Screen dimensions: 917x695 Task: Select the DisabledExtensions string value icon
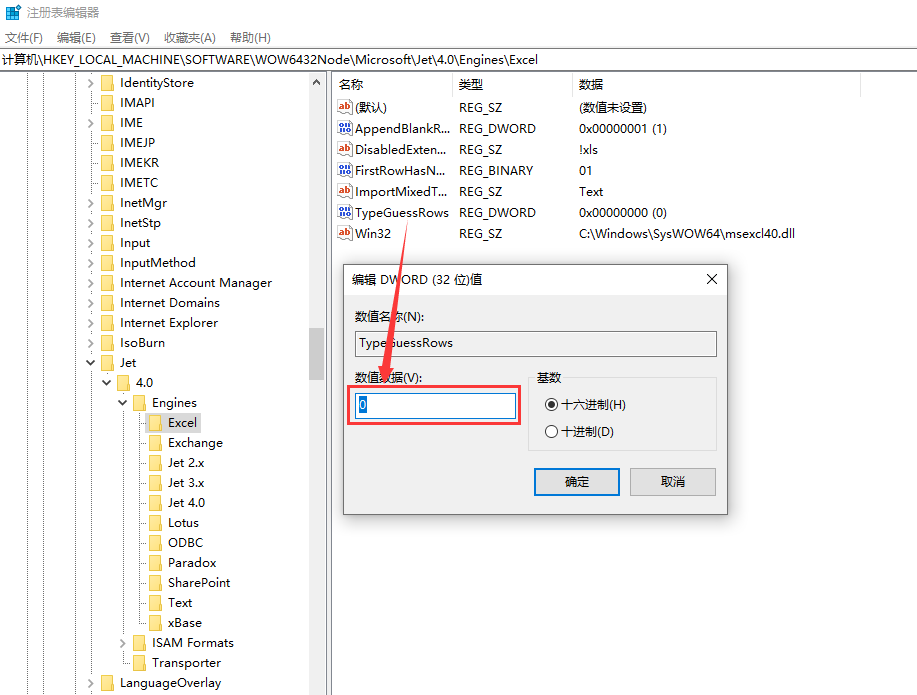(x=344, y=149)
